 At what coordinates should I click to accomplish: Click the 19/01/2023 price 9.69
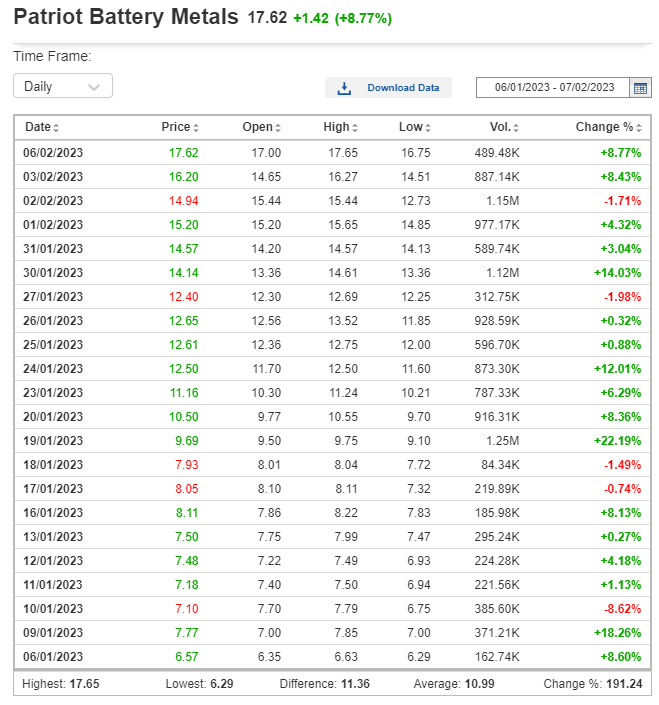(x=187, y=441)
